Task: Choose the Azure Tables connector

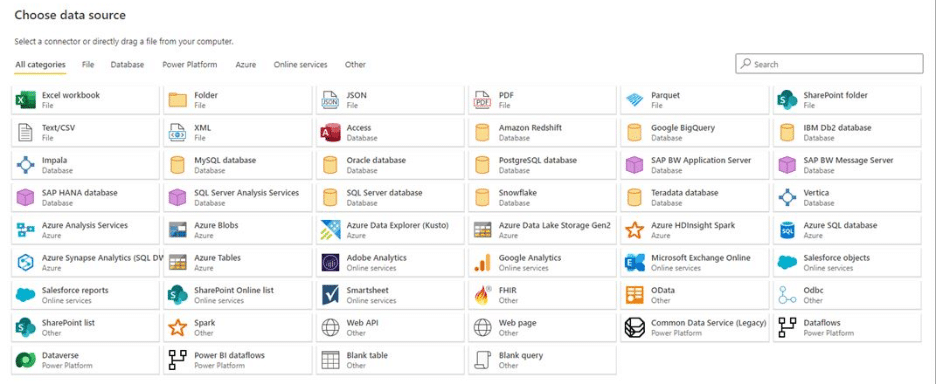Action: [x=238, y=263]
